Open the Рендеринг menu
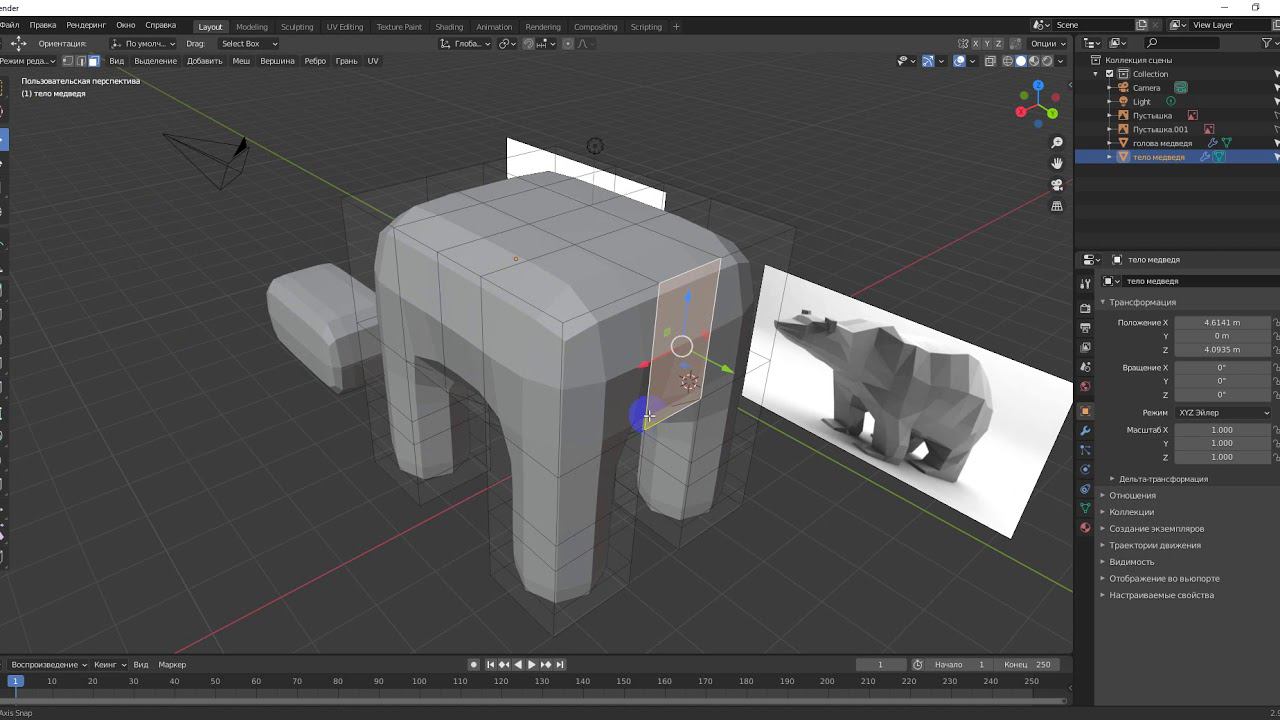Viewport: 1280px width, 720px height. [86, 25]
